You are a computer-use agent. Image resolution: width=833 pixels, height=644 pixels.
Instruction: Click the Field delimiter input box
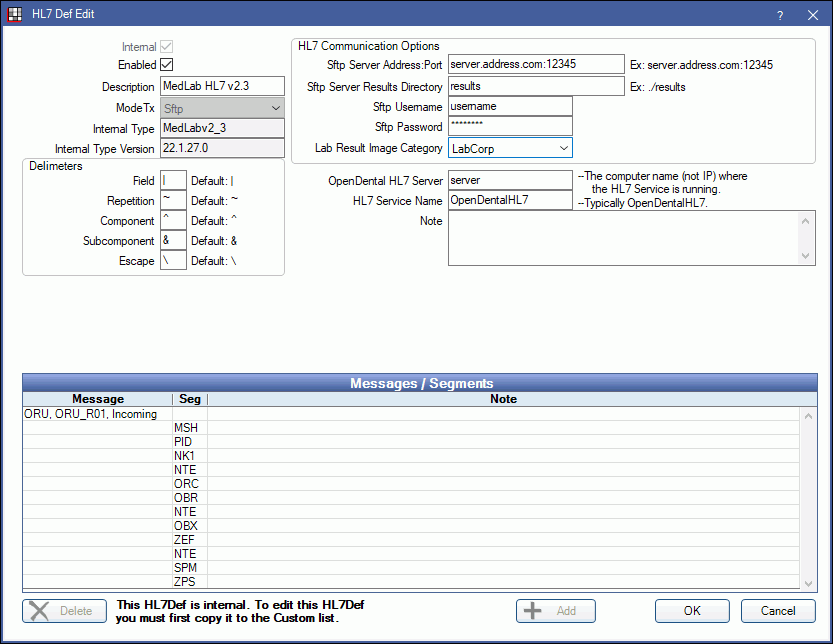pos(173,181)
